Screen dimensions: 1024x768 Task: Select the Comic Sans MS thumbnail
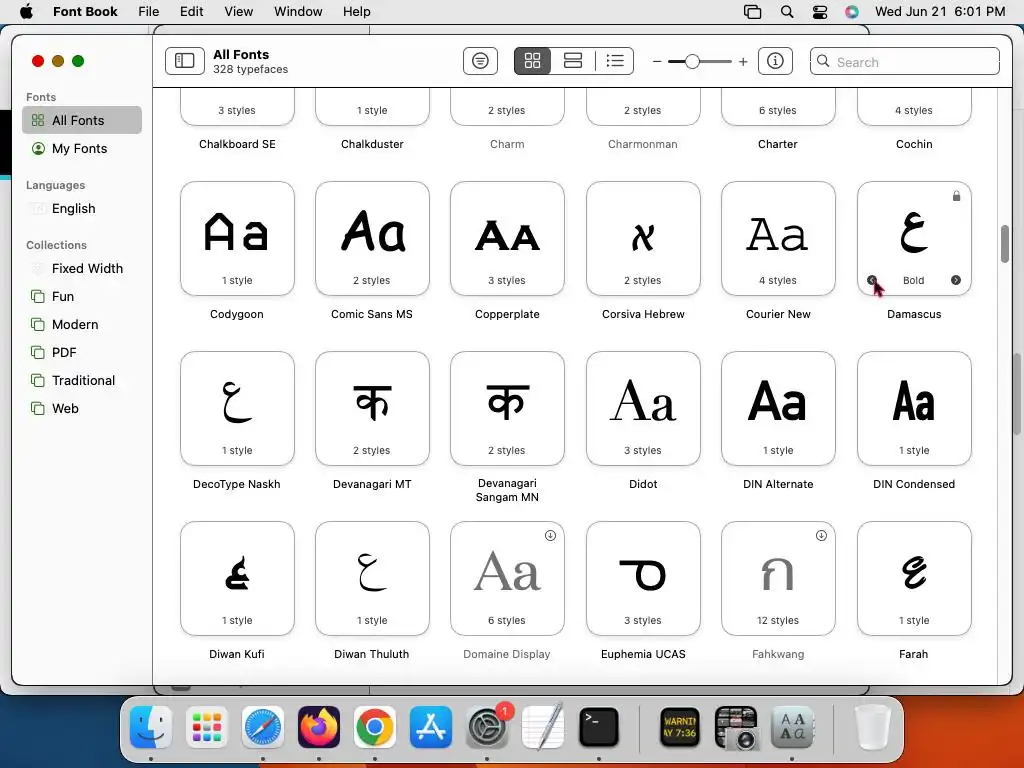[x=372, y=238]
